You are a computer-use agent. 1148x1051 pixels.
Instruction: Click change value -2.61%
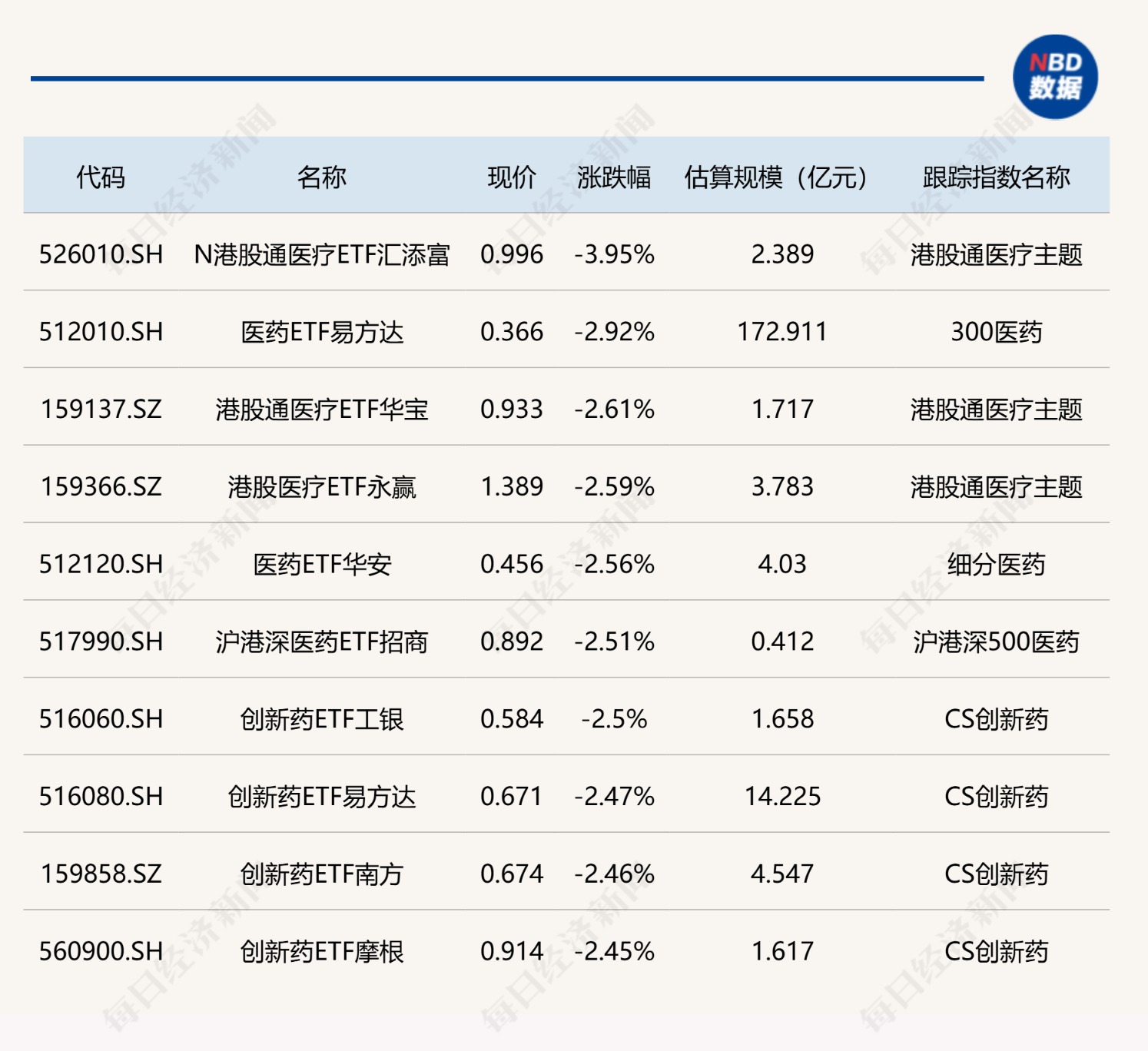tap(614, 409)
